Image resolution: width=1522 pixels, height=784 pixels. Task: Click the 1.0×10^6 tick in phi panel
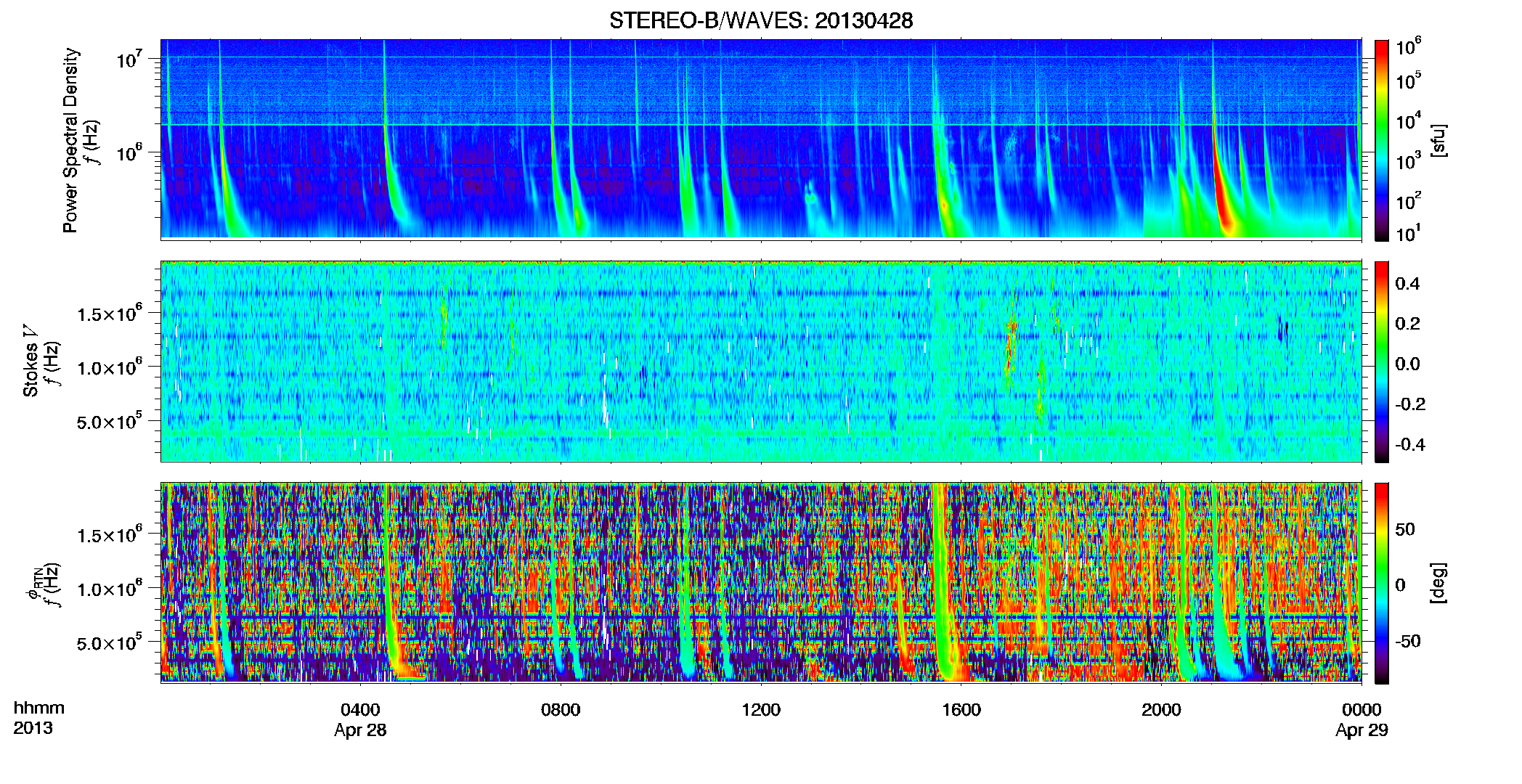[x=110, y=588]
